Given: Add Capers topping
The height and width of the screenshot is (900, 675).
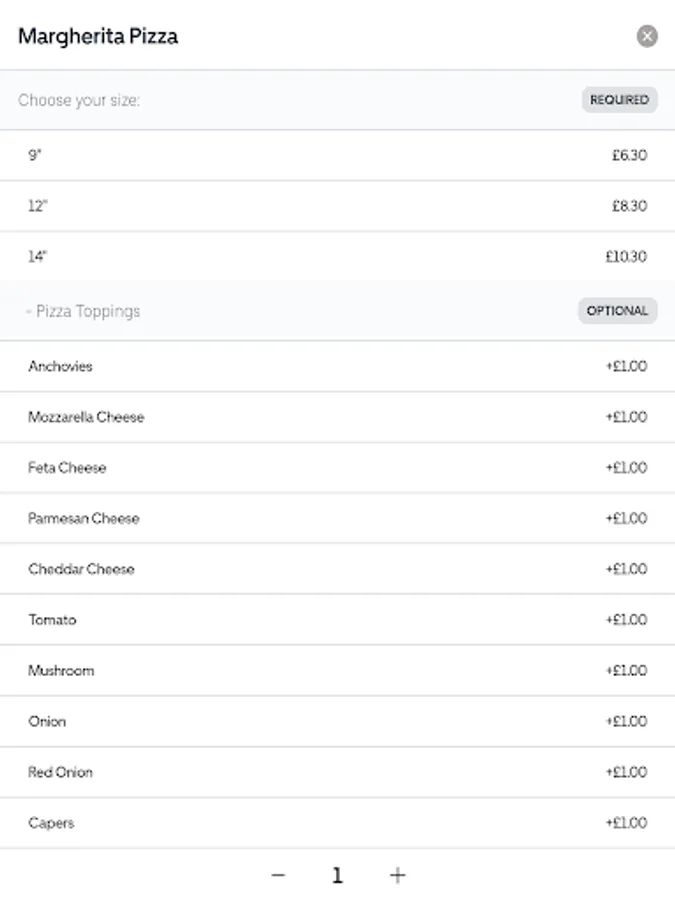Looking at the screenshot, I should coord(337,823).
